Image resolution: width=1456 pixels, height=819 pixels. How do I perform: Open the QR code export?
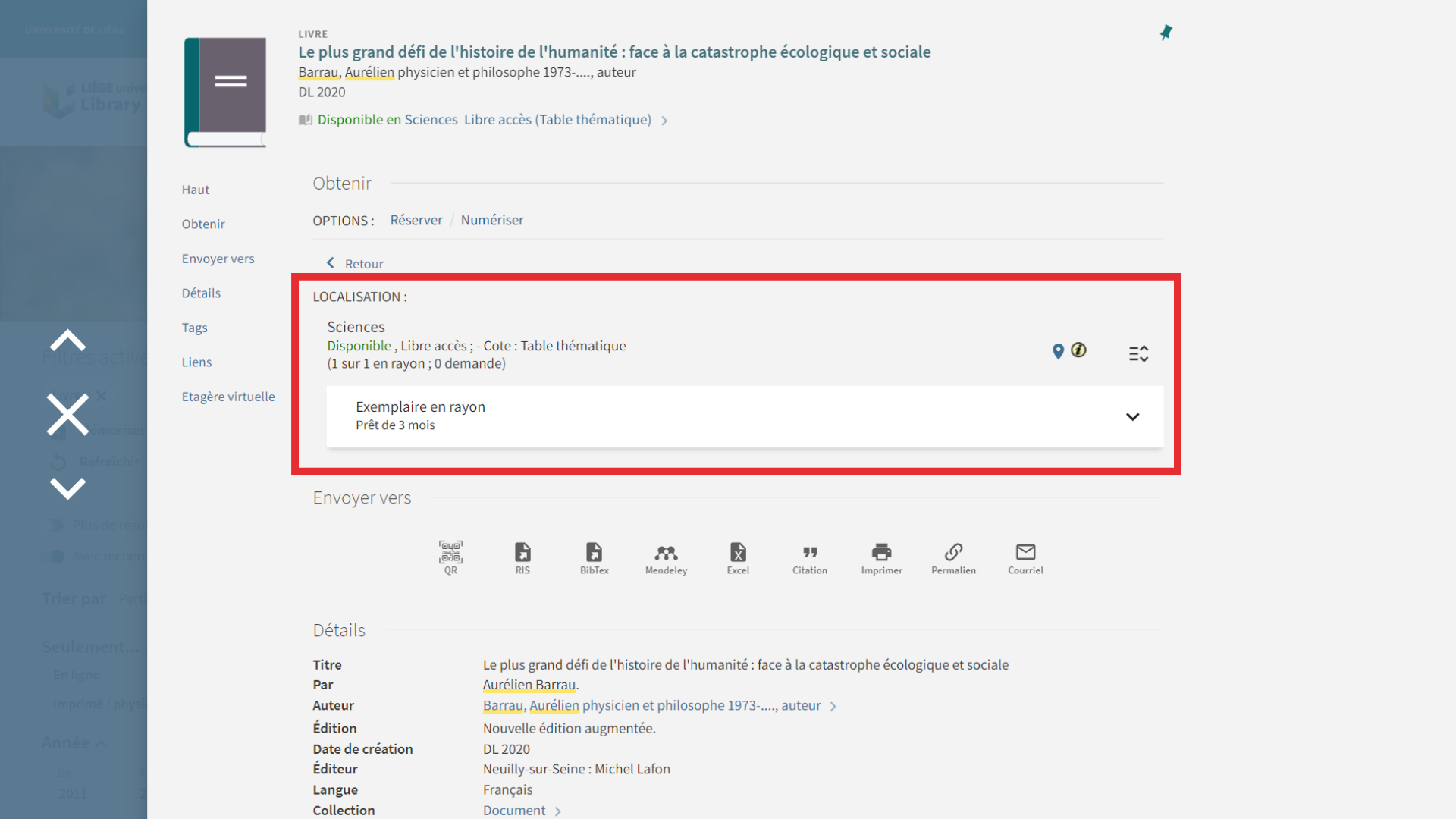(450, 558)
